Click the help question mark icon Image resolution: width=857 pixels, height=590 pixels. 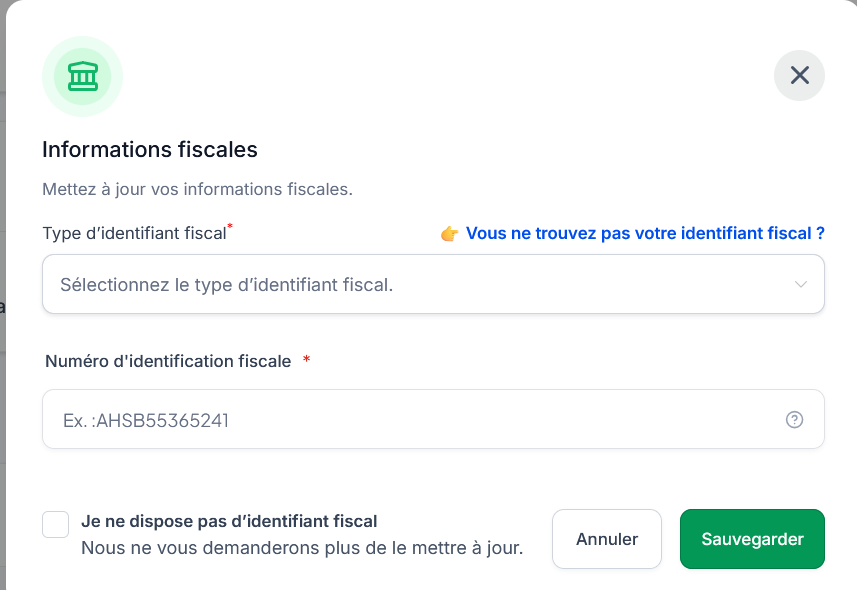tap(794, 419)
